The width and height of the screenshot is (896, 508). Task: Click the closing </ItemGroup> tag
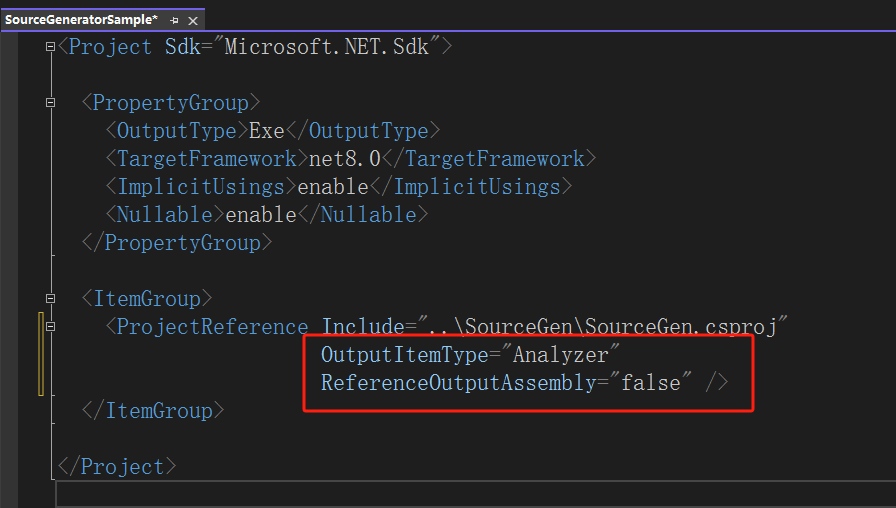[x=153, y=411]
